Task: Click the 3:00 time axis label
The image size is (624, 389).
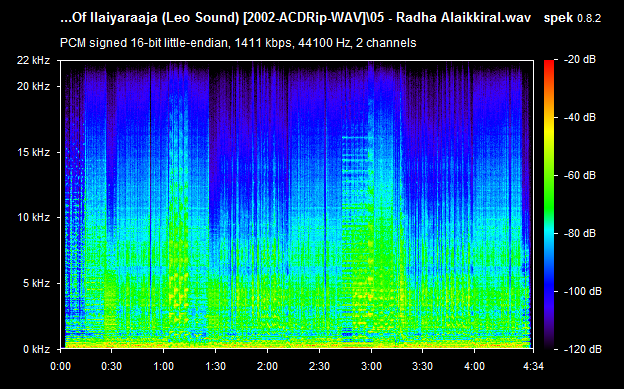Action: (371, 366)
